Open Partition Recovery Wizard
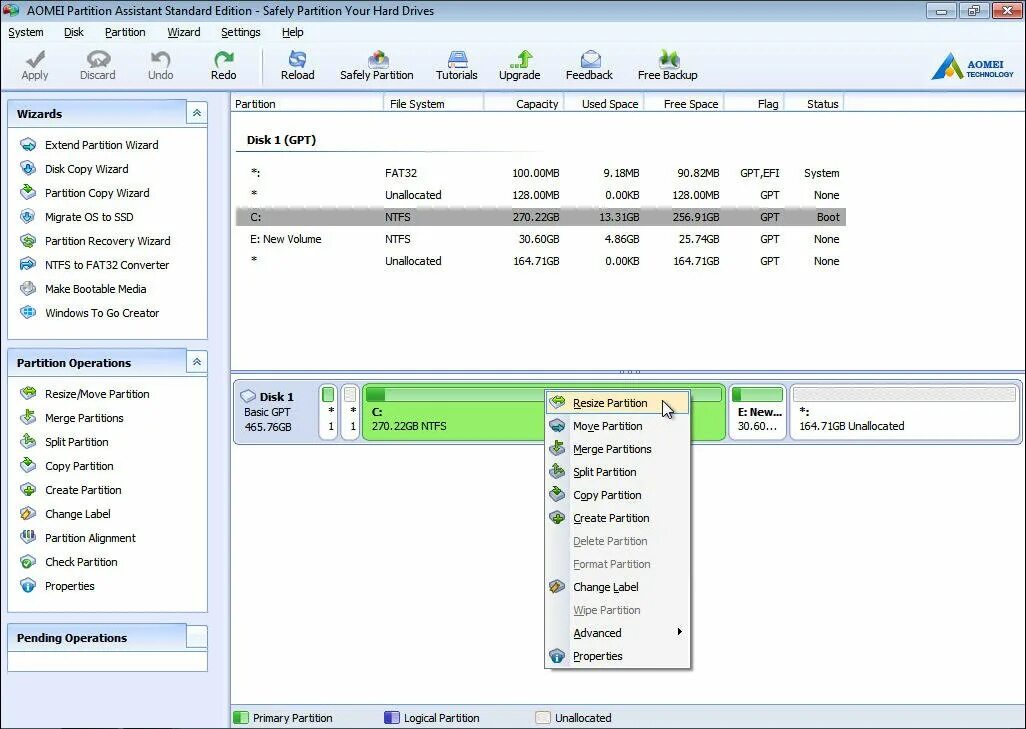The height and width of the screenshot is (729, 1026). tap(96, 241)
